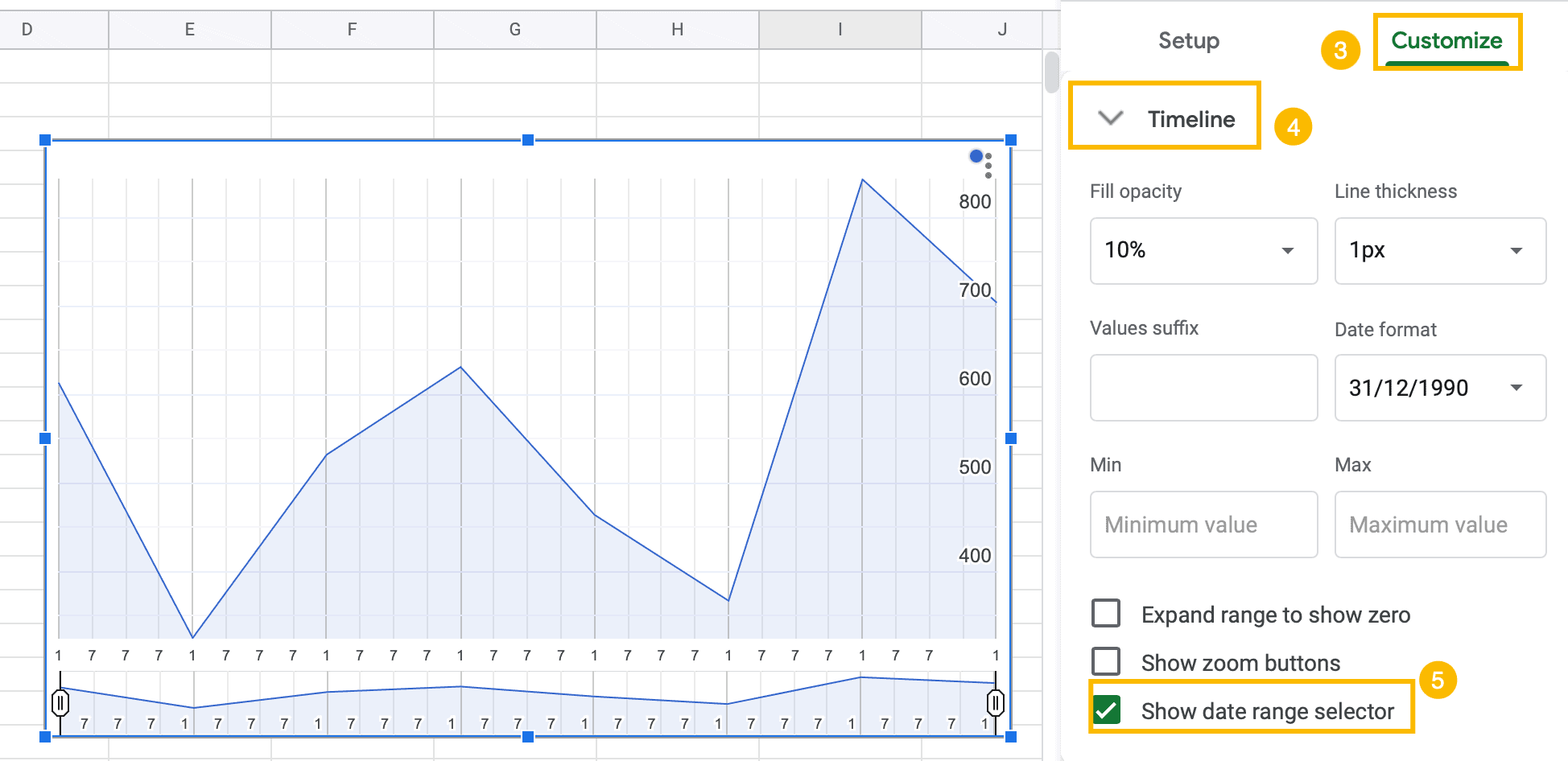This screenshot has height=761, width=1568.
Task: Click the Values suffix input field
Action: [x=1203, y=388]
